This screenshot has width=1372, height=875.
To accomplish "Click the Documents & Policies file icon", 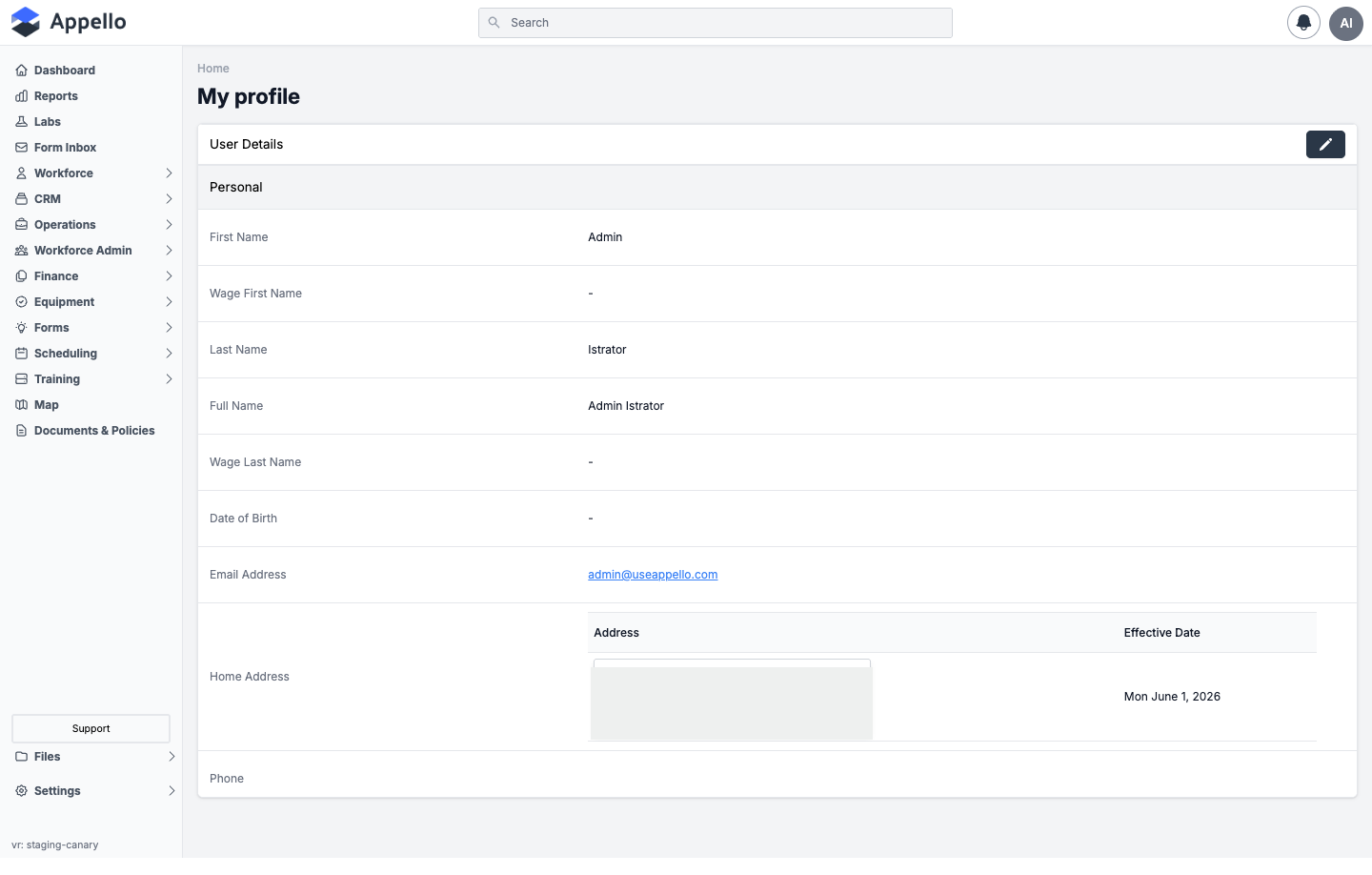I will [21, 431].
